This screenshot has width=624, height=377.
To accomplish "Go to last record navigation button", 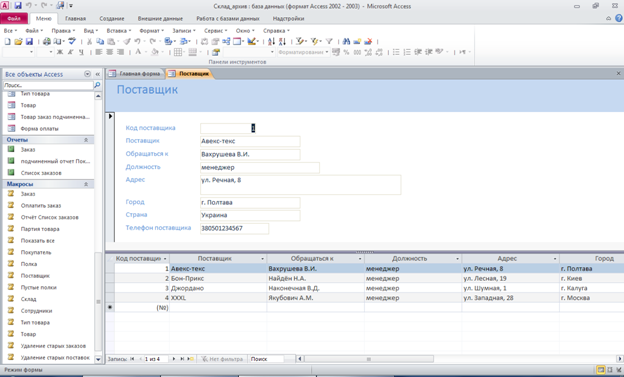I will 182,359.
